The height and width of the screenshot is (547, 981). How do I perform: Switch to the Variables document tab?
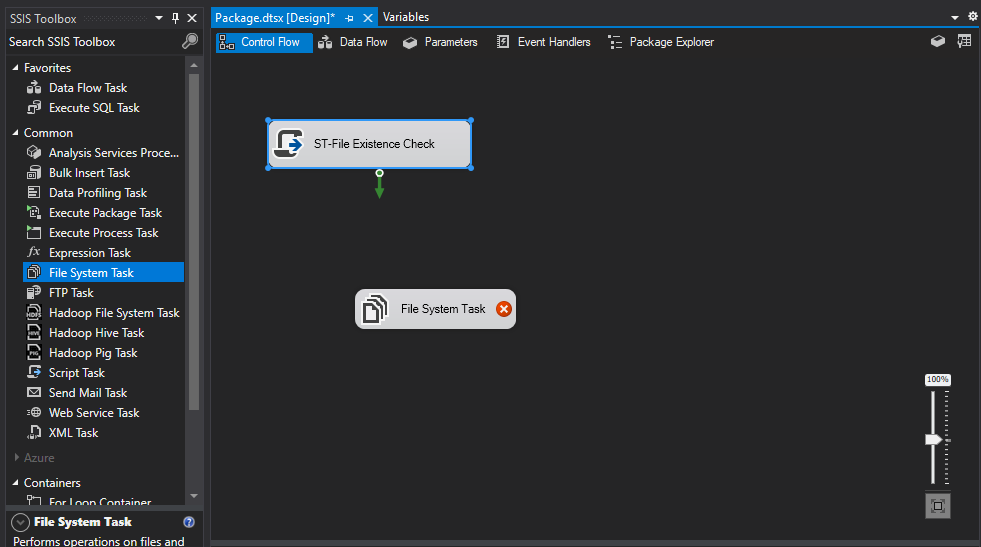406,17
